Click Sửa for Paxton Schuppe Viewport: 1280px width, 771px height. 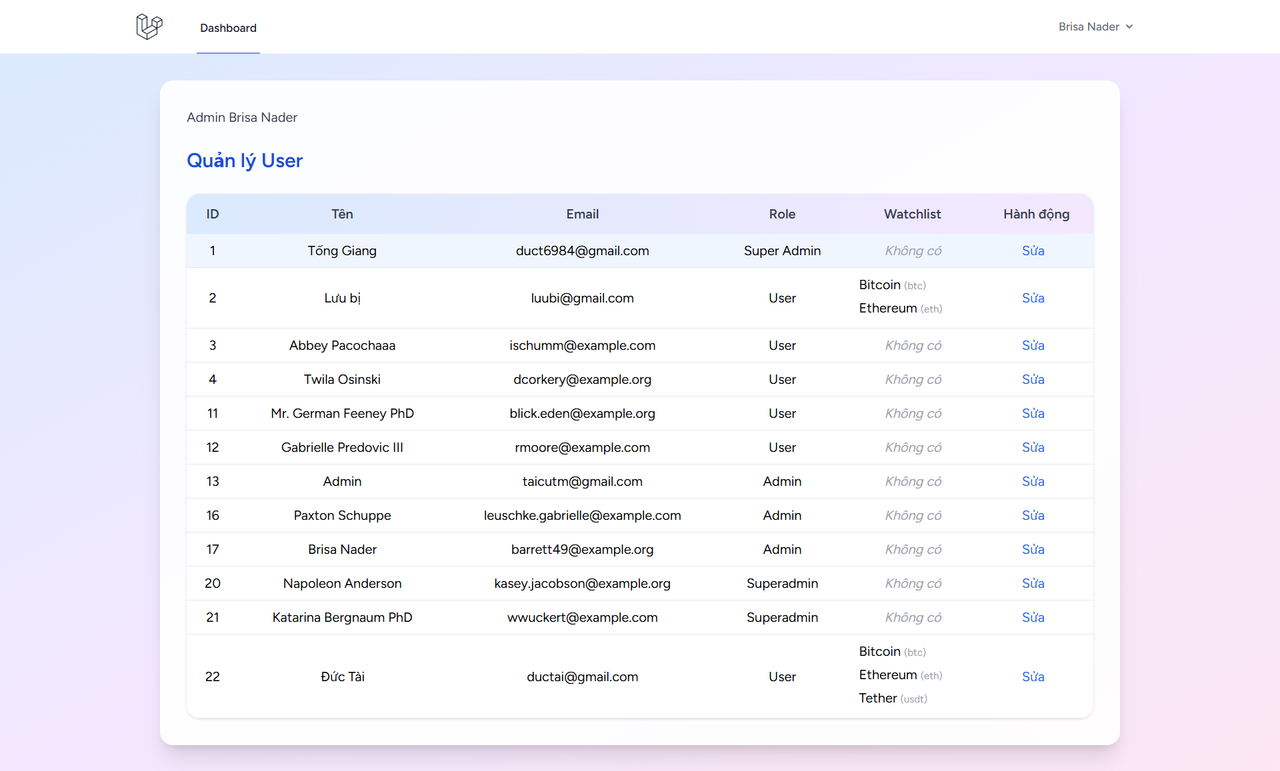pos(1033,515)
